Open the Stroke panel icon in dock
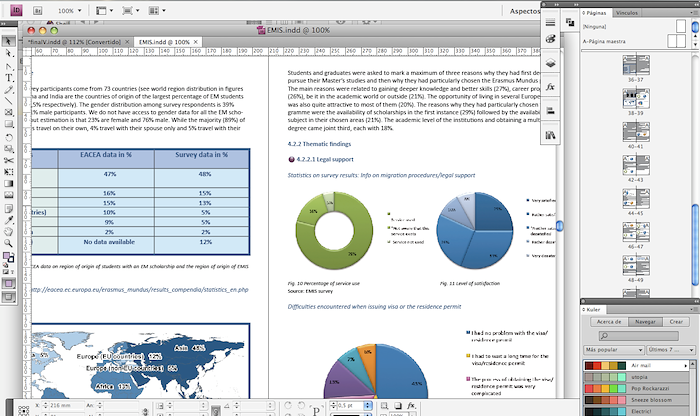 [x=550, y=22]
